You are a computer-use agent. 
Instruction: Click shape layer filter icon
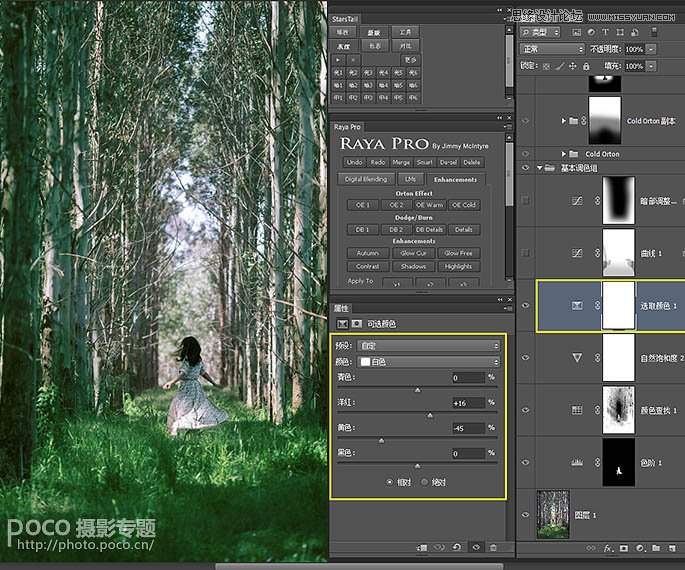click(x=620, y=32)
